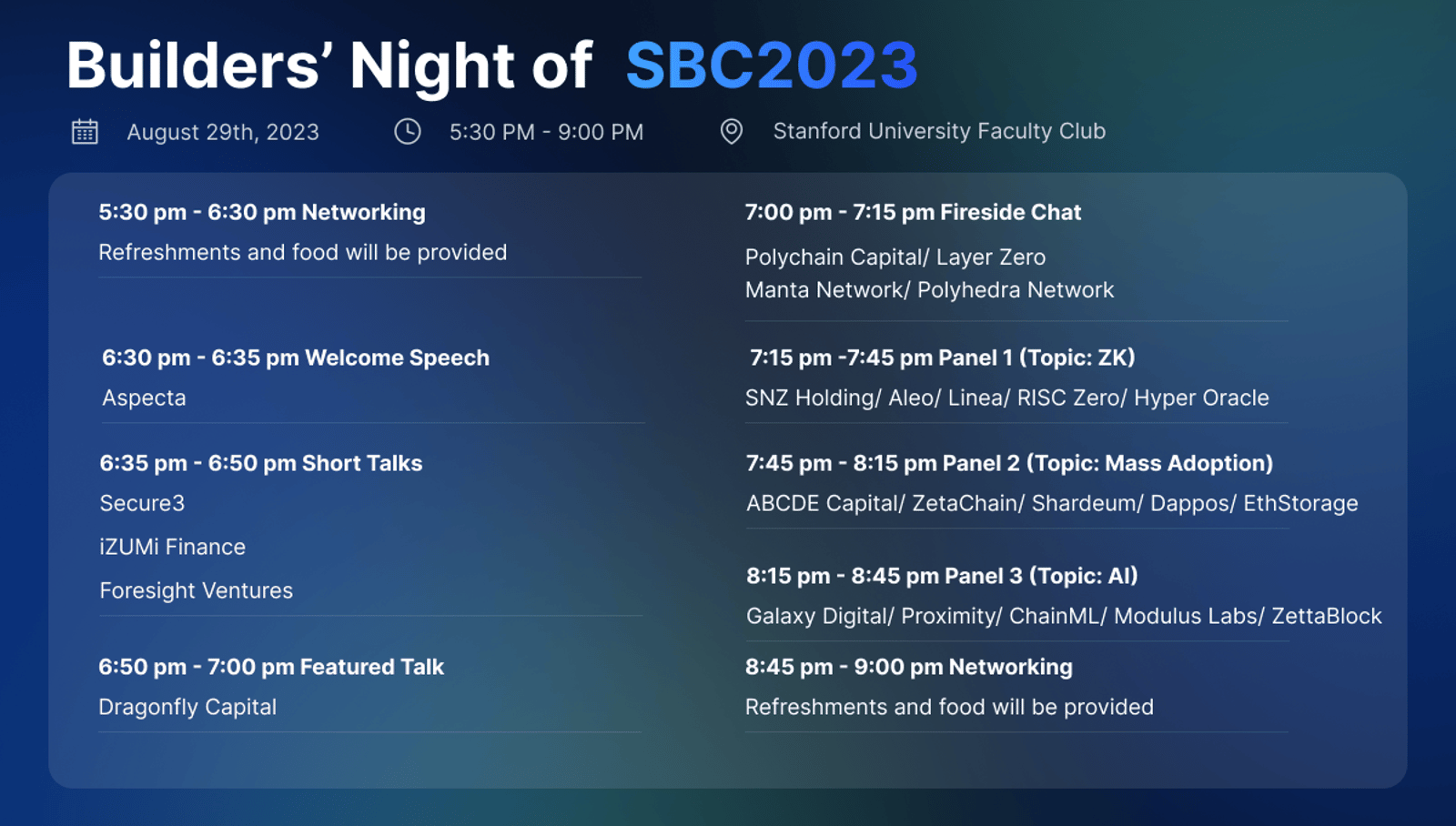The image size is (1456, 826).
Task: Select the Stanford University Faculty Club text
Action: click(939, 131)
